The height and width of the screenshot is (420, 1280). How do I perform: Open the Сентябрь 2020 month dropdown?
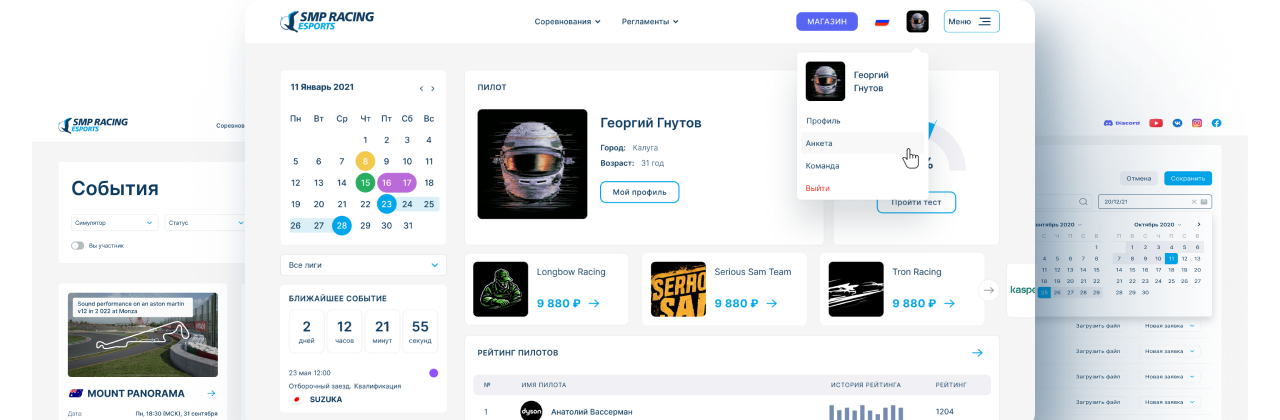(1058, 224)
